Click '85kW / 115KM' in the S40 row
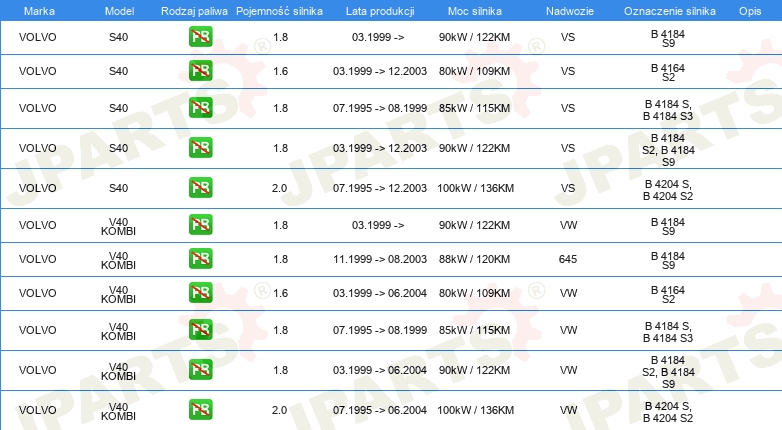The width and height of the screenshot is (782, 430). pyautogui.click(x=474, y=108)
